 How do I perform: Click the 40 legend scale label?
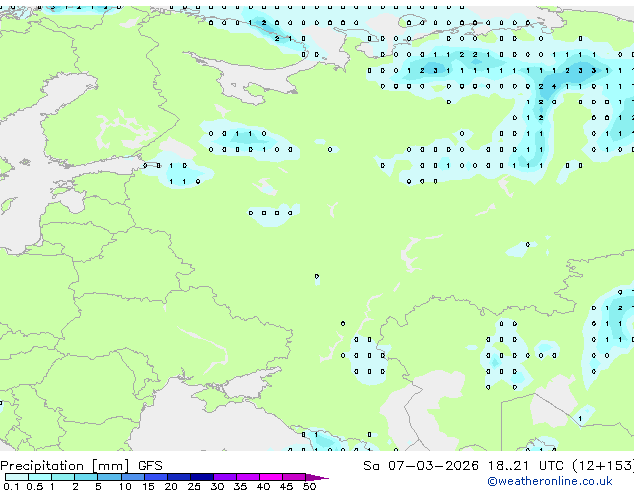(x=263, y=486)
